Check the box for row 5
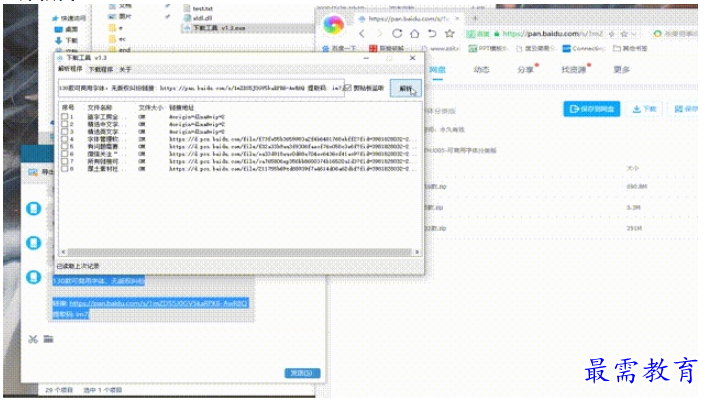The height and width of the screenshot is (402, 706). click(65, 147)
